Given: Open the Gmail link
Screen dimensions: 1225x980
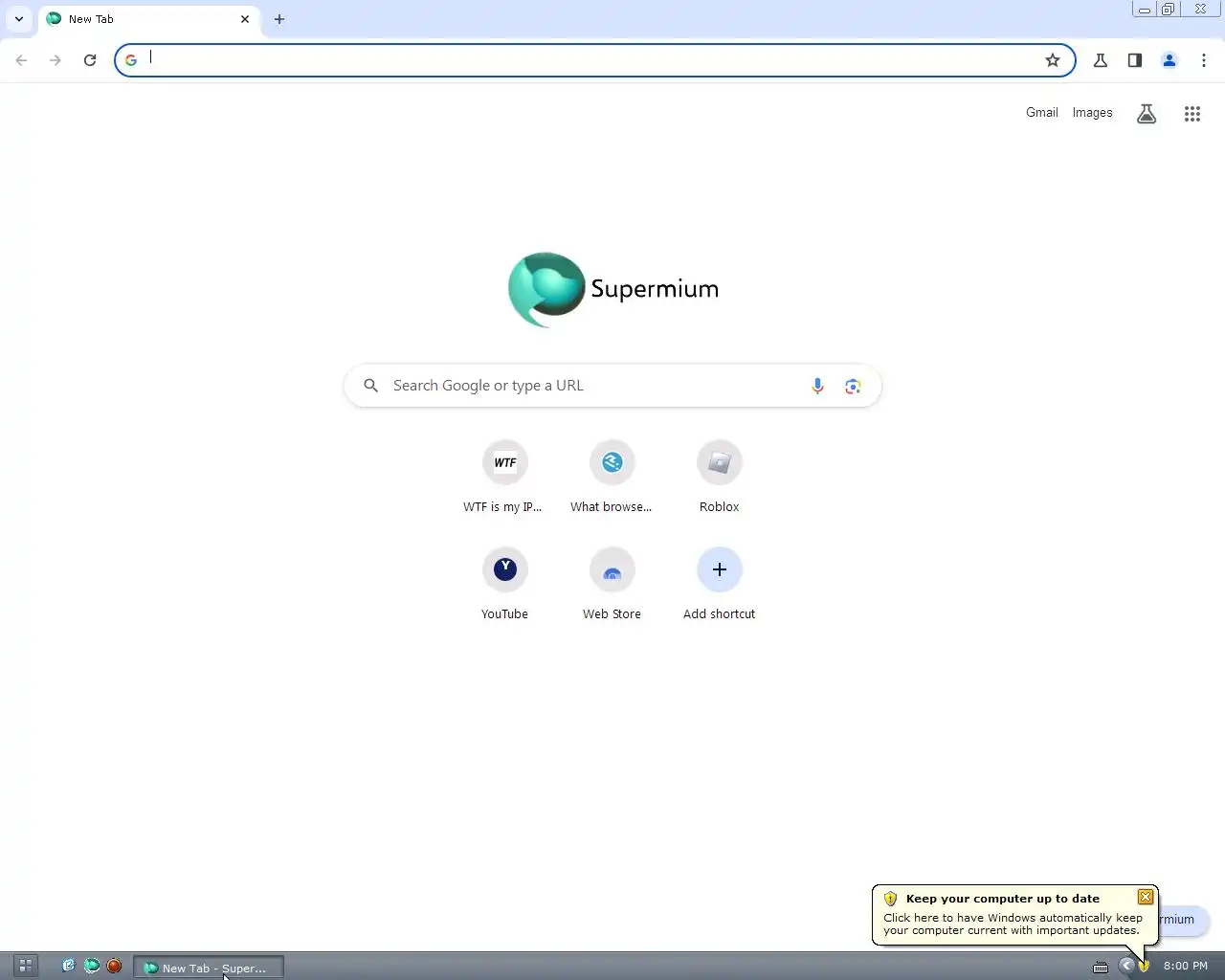Looking at the screenshot, I should tap(1042, 113).
